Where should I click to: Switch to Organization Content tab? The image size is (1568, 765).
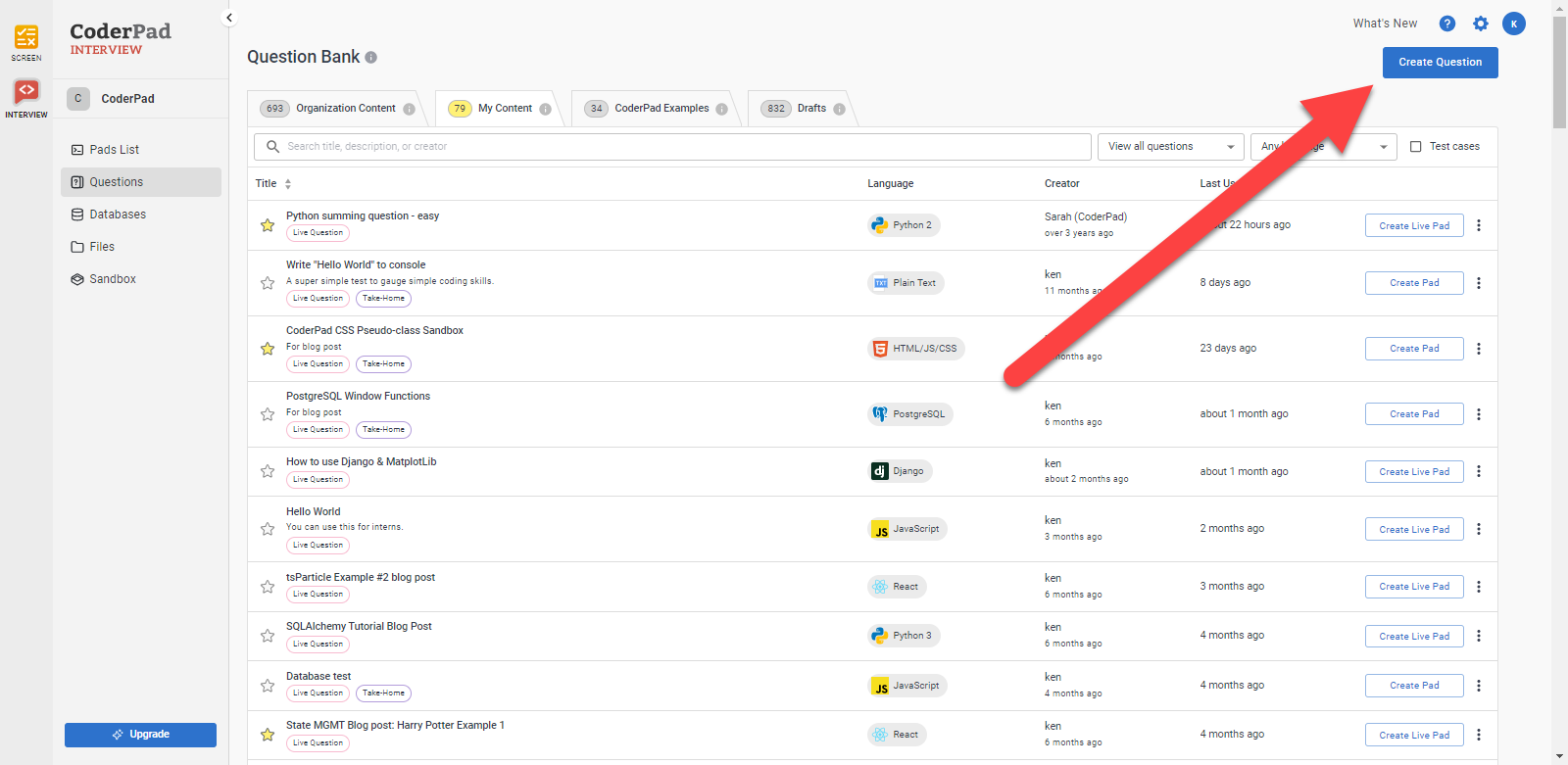tap(336, 109)
